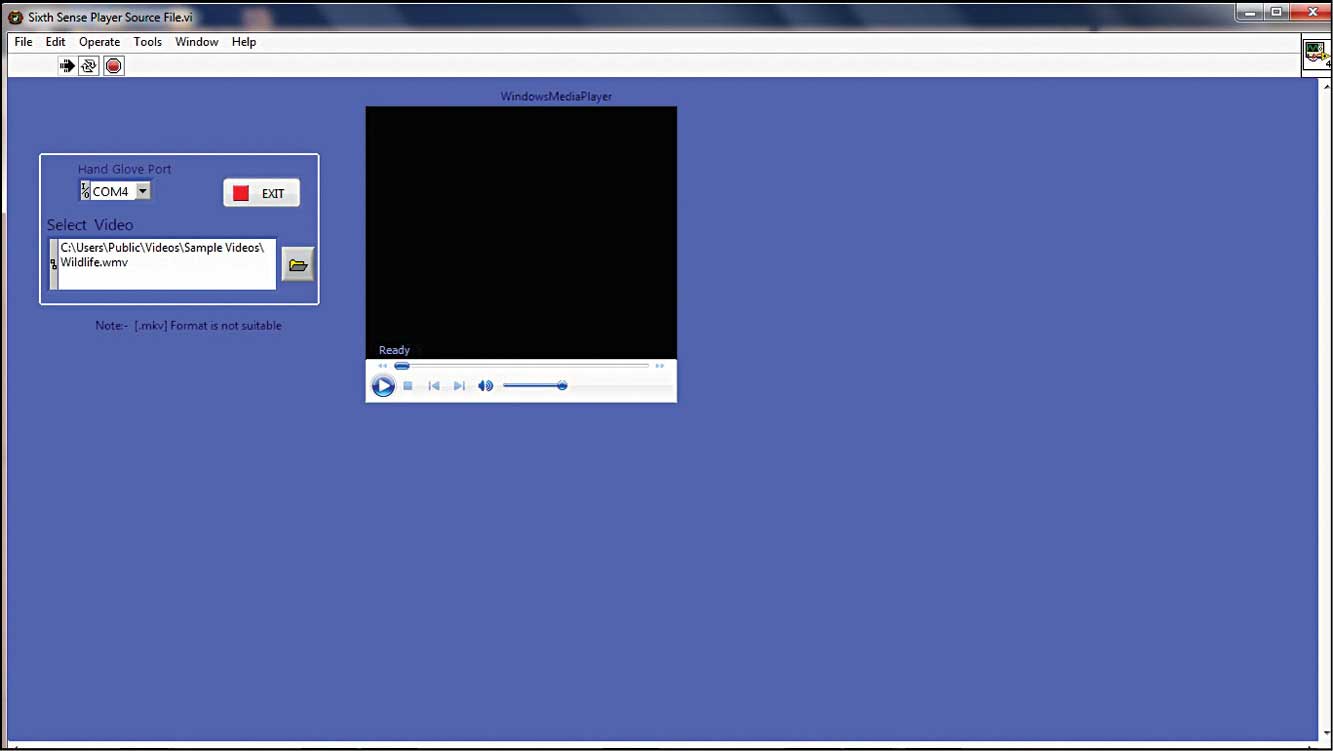Click the red Abort Execution button

tap(114, 66)
